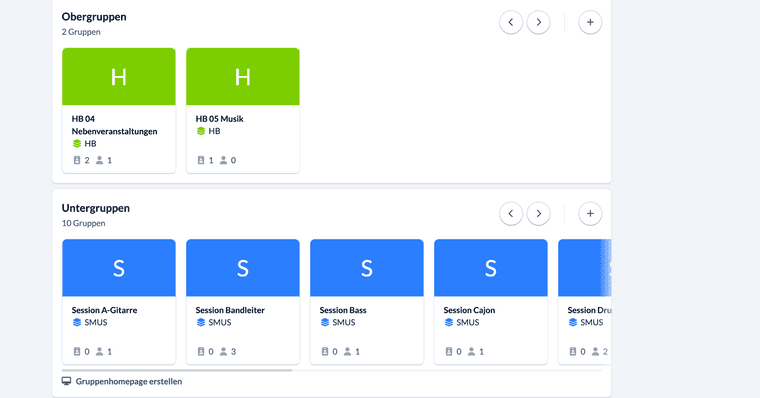This screenshot has width=760, height=398.
Task: Open the Session Cajon subgroup
Action: tap(491, 302)
